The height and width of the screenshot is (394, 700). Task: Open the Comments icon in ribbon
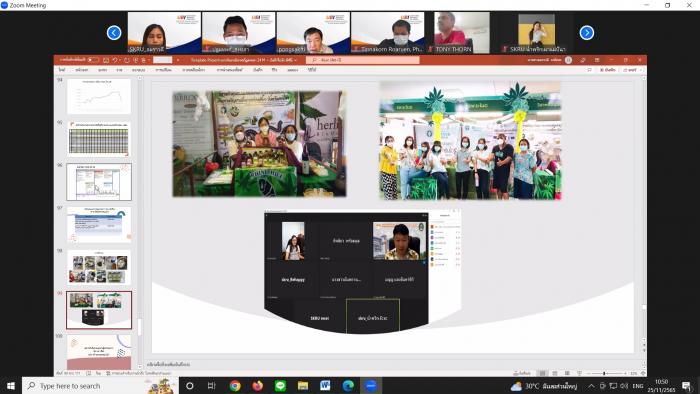(589, 70)
